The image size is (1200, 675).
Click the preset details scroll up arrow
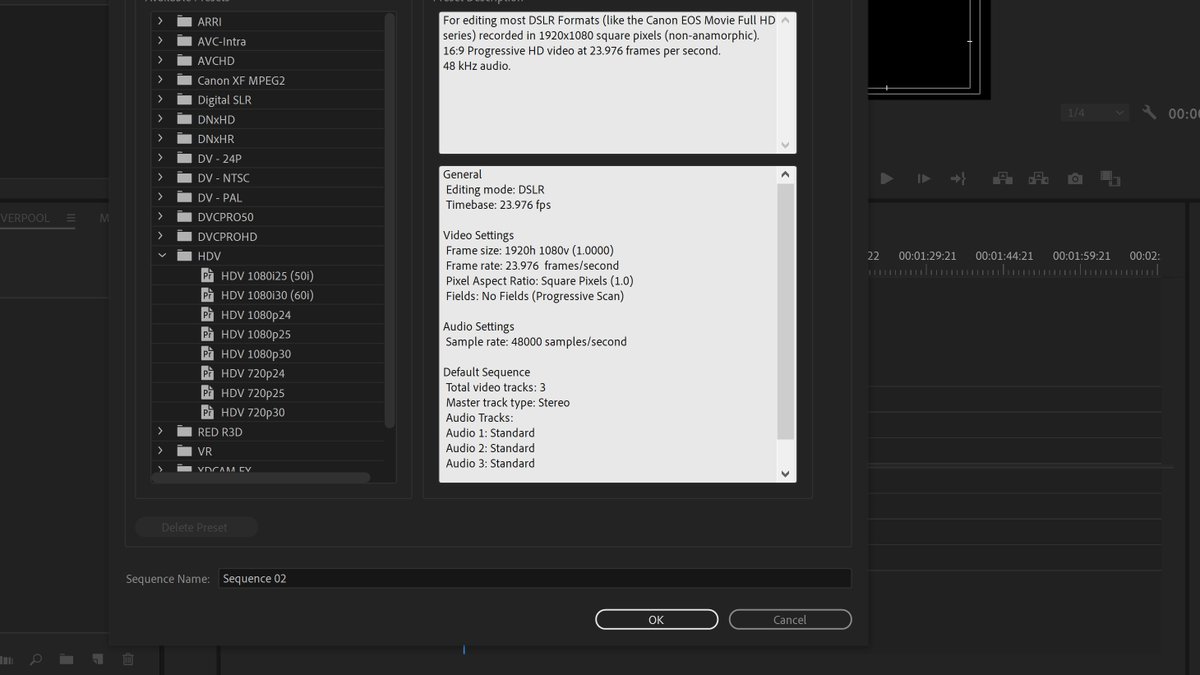(x=785, y=175)
